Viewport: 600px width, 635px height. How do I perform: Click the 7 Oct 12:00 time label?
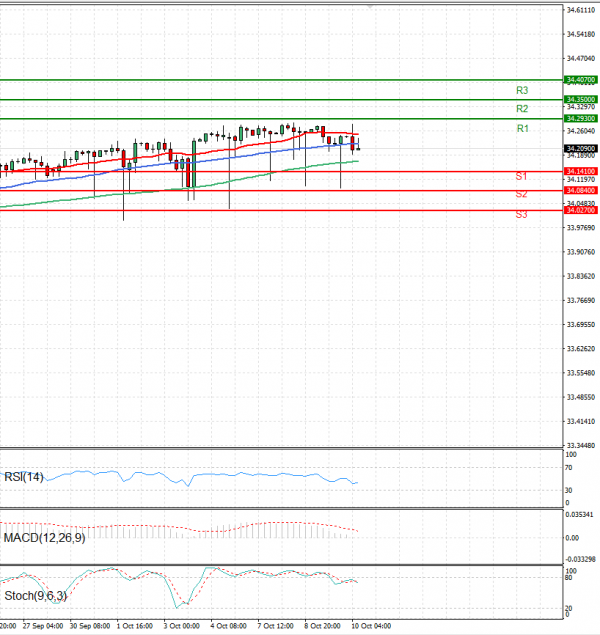275,626
